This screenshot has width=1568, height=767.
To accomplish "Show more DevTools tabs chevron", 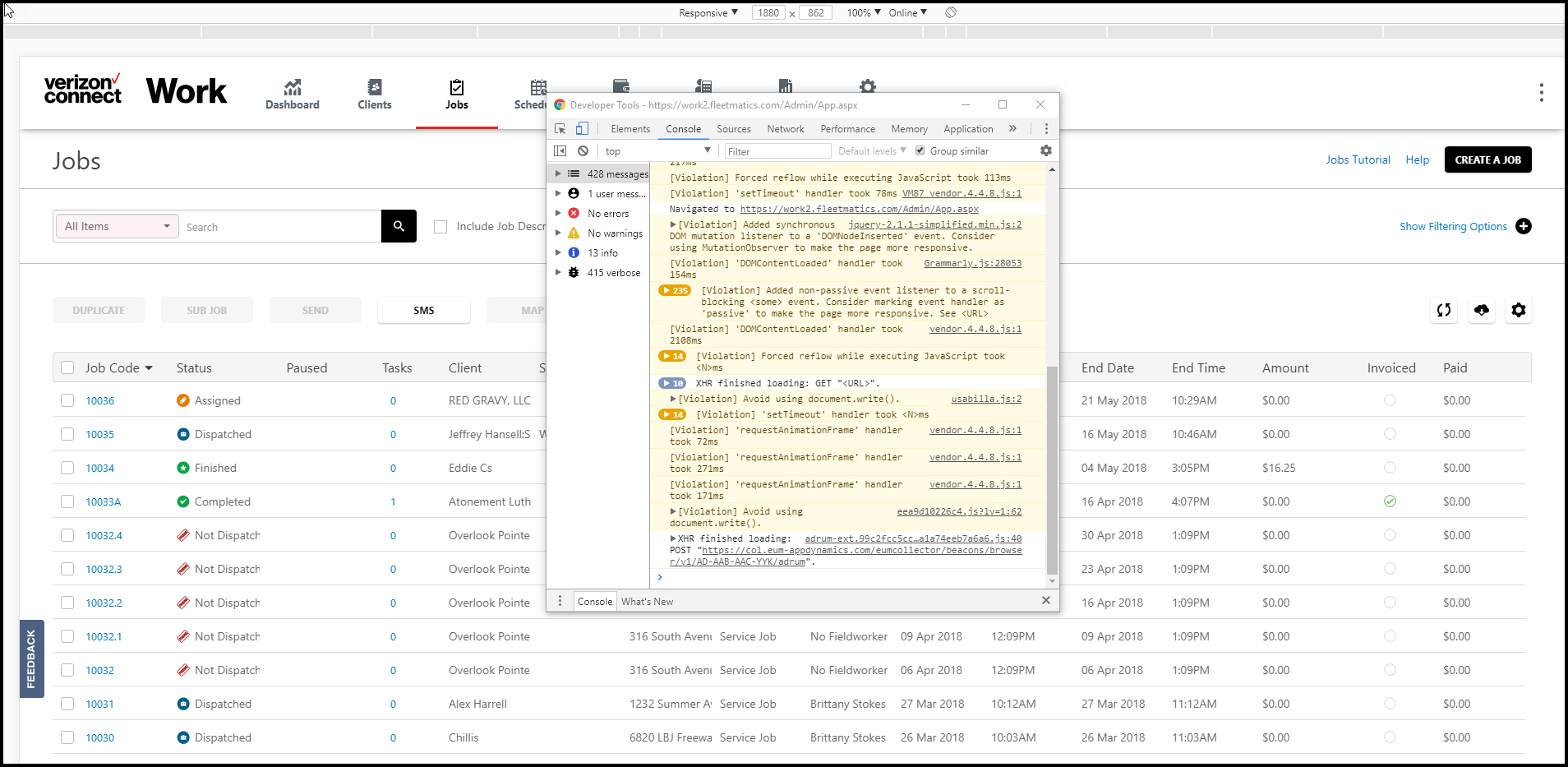I will 1012,128.
